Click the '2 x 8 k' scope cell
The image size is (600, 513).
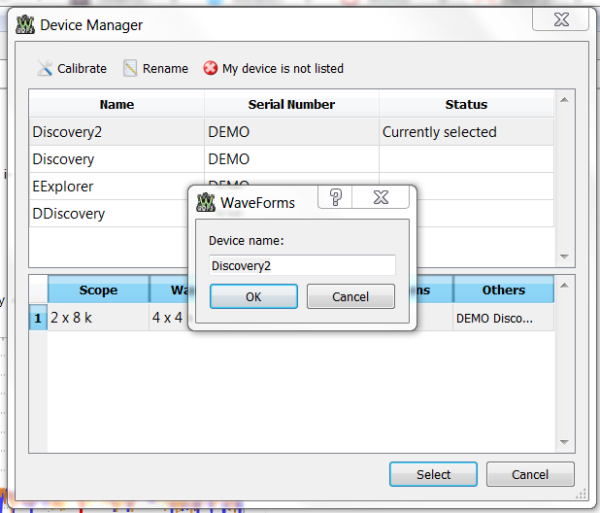pyautogui.click(x=98, y=318)
